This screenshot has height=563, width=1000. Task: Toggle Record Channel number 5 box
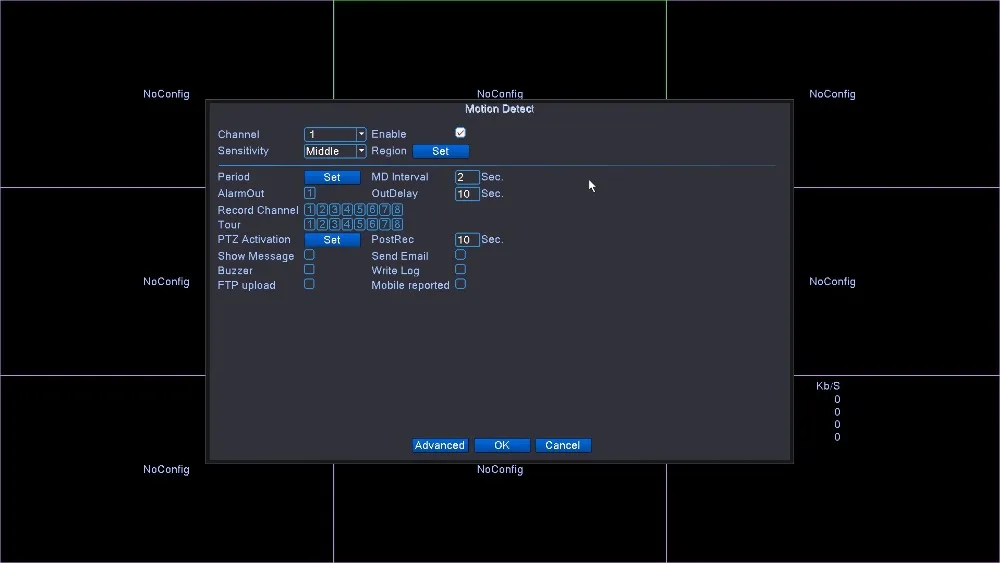[x=360, y=210]
